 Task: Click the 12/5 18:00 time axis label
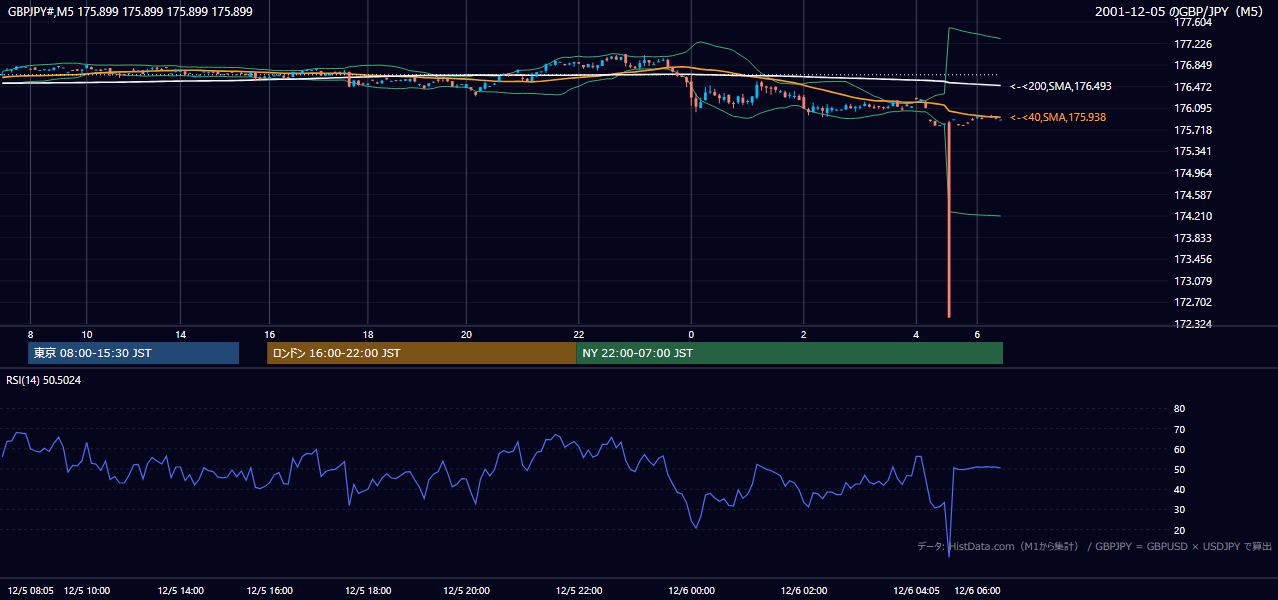pyautogui.click(x=368, y=590)
